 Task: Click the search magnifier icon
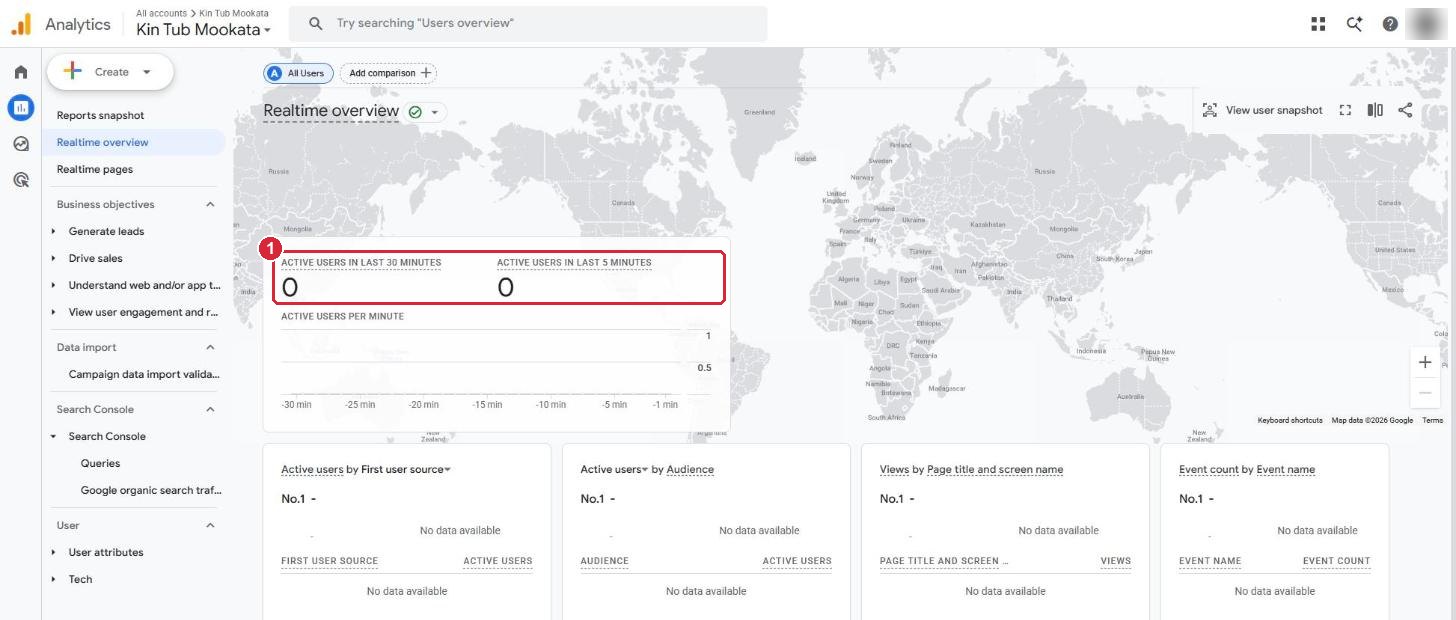point(316,23)
